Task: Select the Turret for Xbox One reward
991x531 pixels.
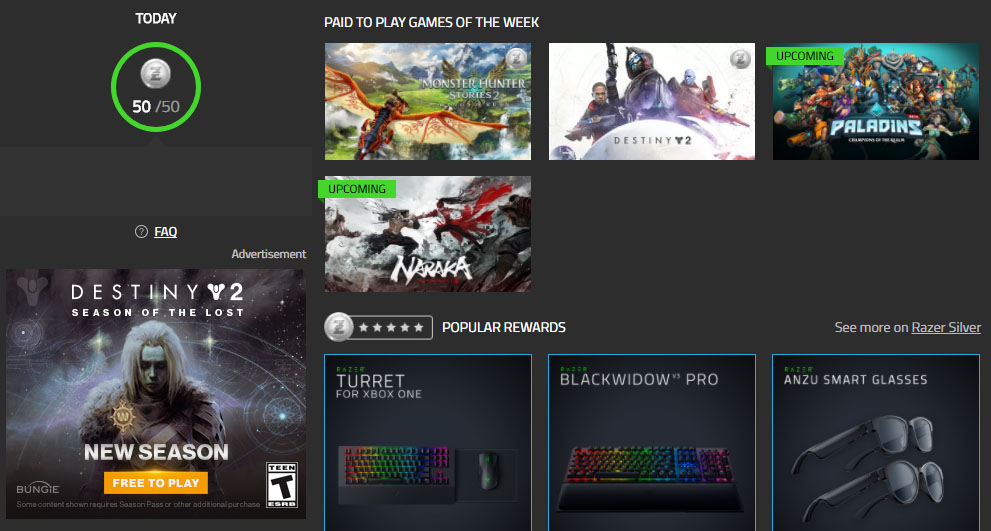Action: tap(428, 442)
